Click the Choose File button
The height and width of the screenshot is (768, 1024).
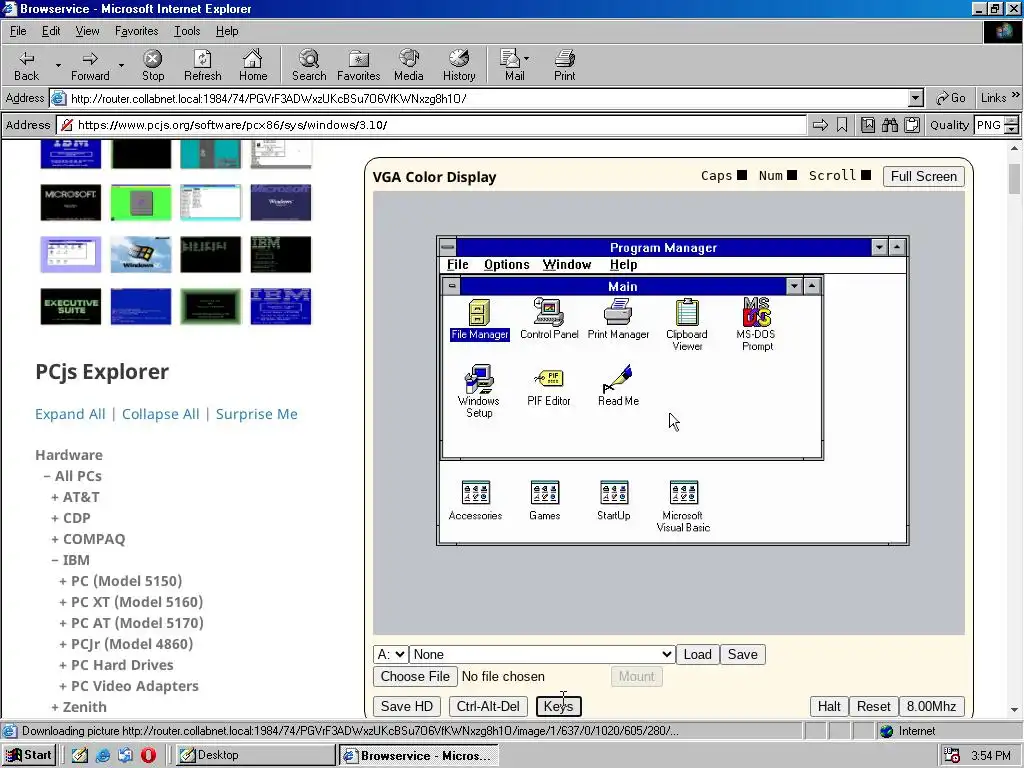pyautogui.click(x=415, y=677)
